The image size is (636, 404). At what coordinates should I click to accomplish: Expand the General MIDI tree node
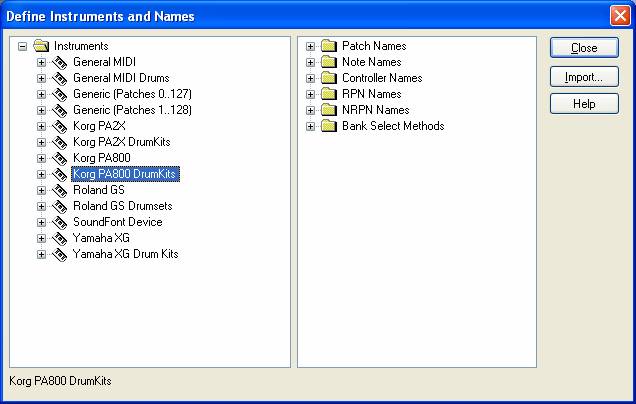click(x=41, y=62)
